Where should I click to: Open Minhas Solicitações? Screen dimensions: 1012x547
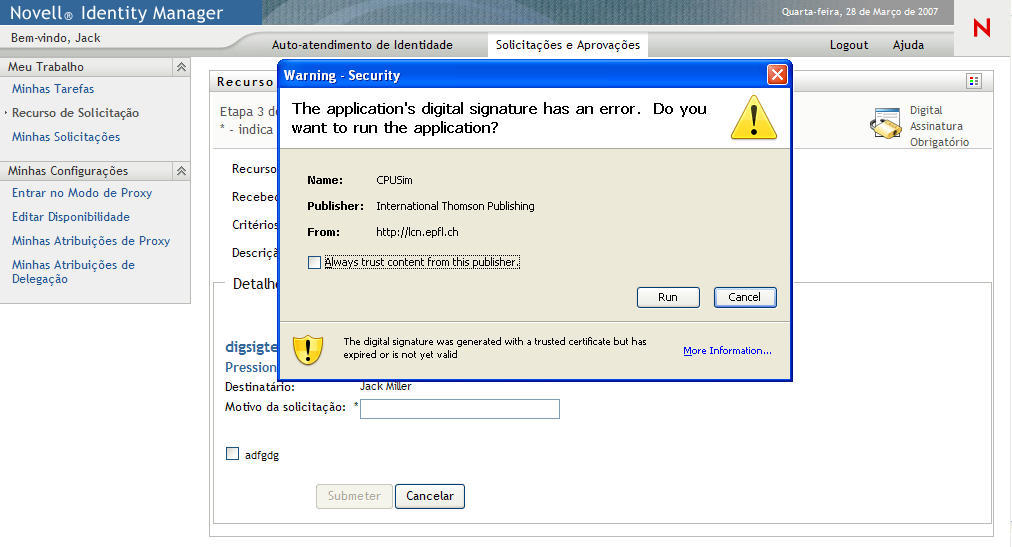[66, 137]
